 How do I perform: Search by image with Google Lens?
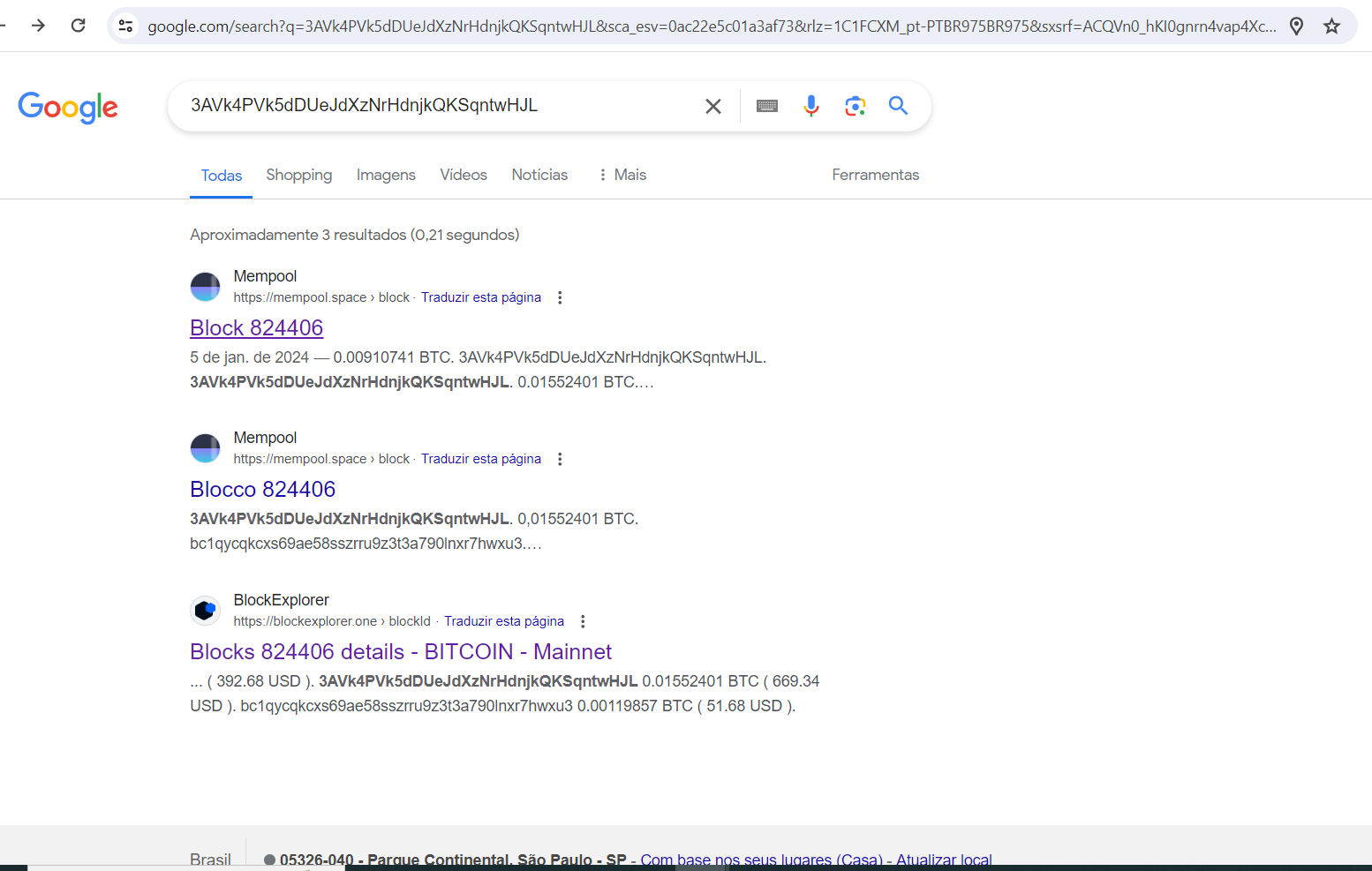pos(855,106)
